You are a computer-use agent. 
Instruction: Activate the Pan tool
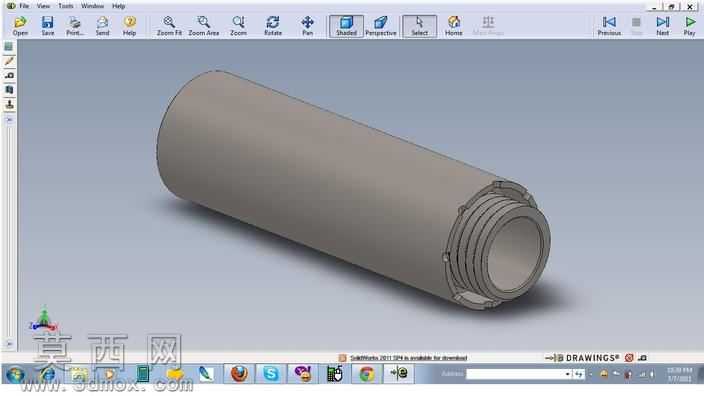[308, 26]
